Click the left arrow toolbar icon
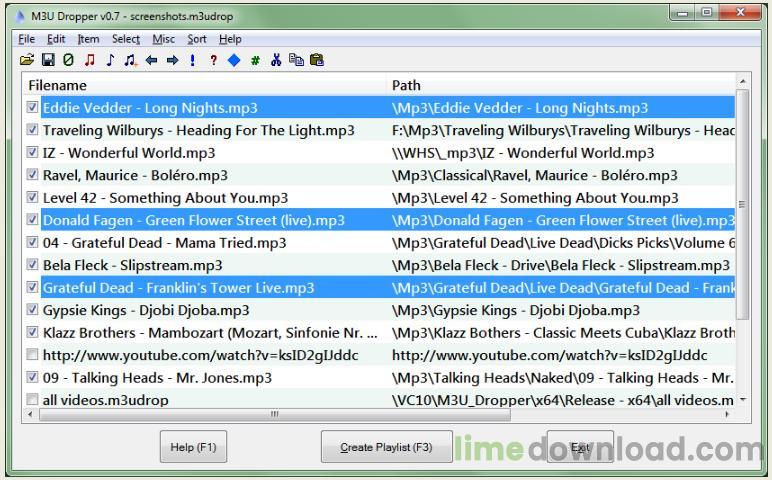This screenshot has width=772, height=480. point(152,60)
